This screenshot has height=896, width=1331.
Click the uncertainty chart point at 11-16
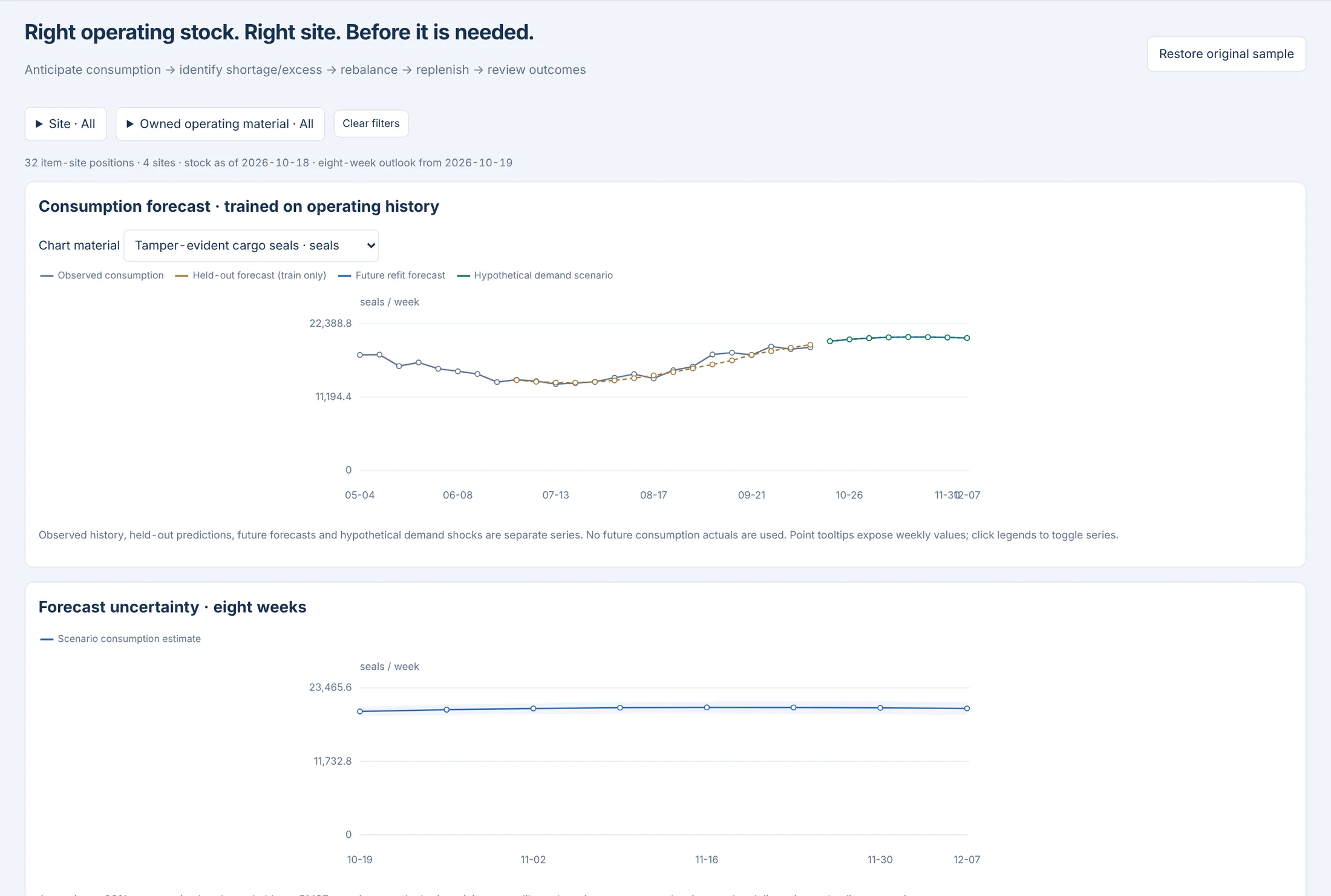(707, 707)
